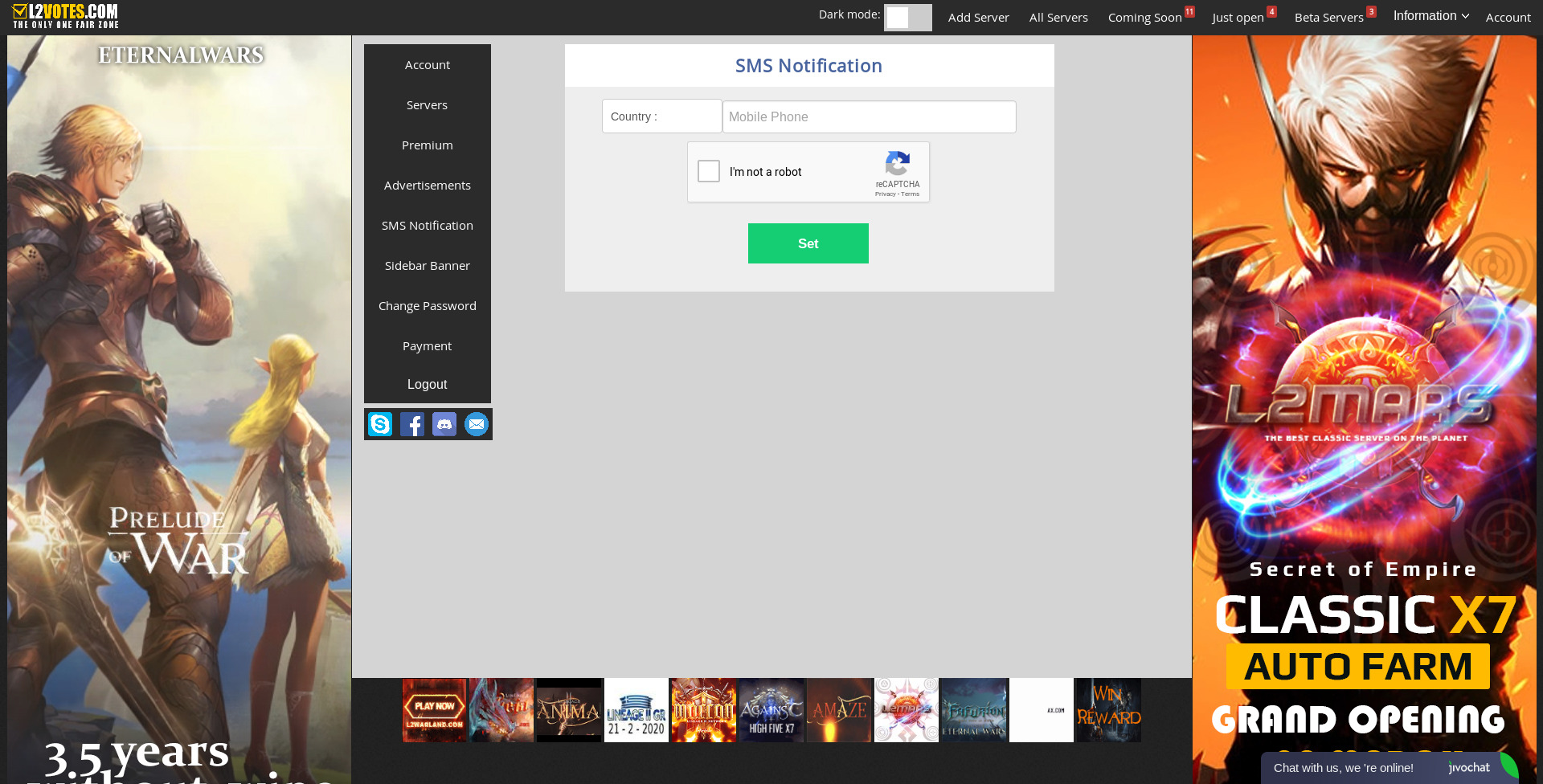Open the jivochat online chat widget
1543x784 pixels.
point(1390,768)
